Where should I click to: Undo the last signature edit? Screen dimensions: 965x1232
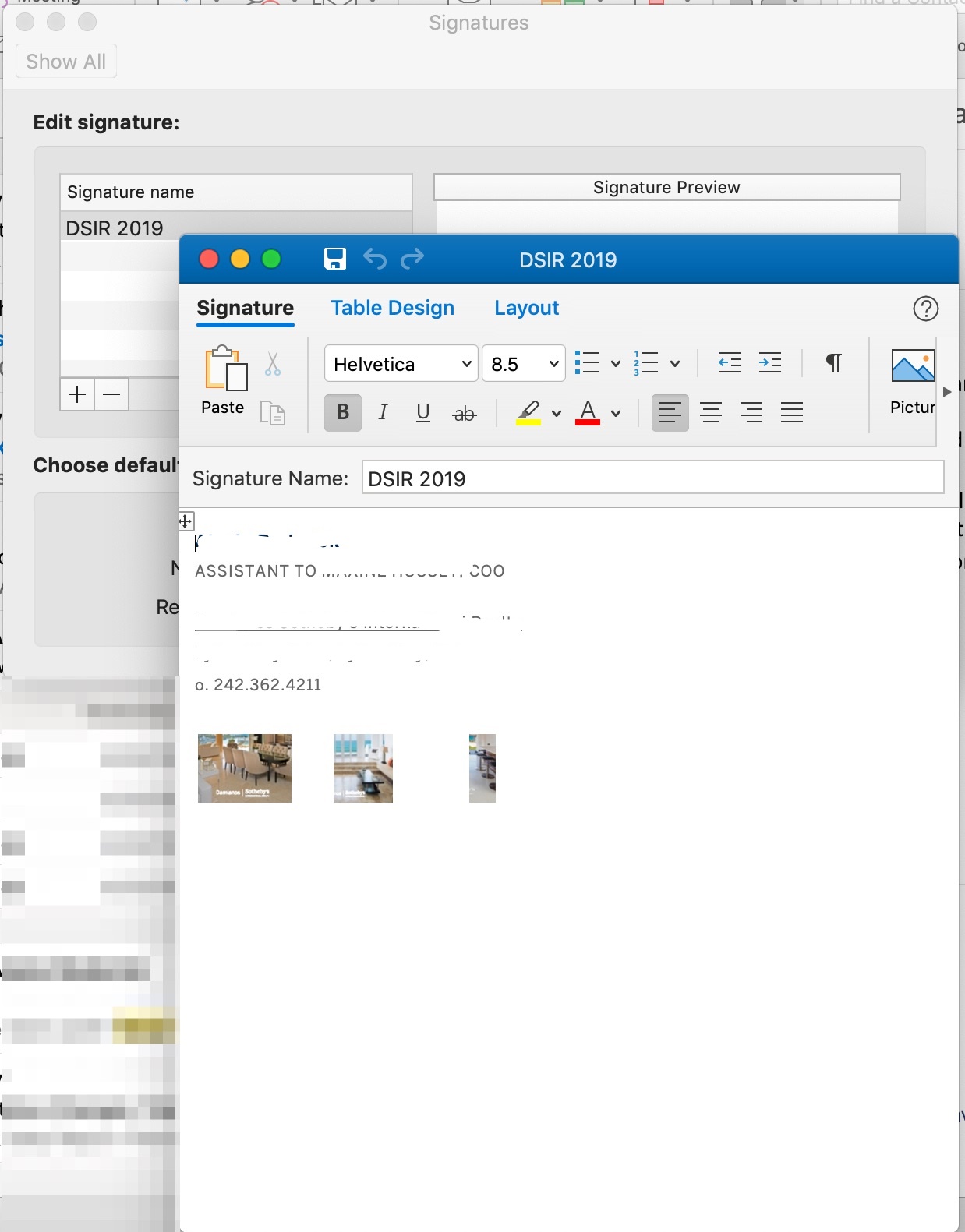(x=375, y=259)
